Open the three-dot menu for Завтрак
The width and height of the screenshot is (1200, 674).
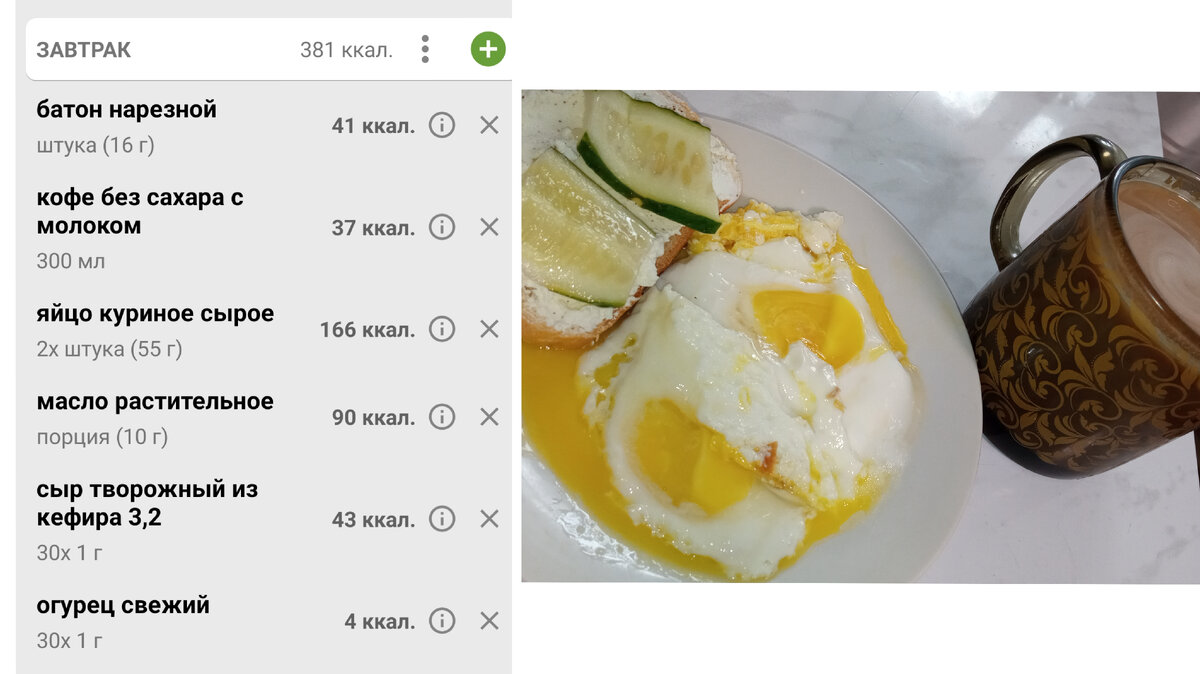(425, 49)
